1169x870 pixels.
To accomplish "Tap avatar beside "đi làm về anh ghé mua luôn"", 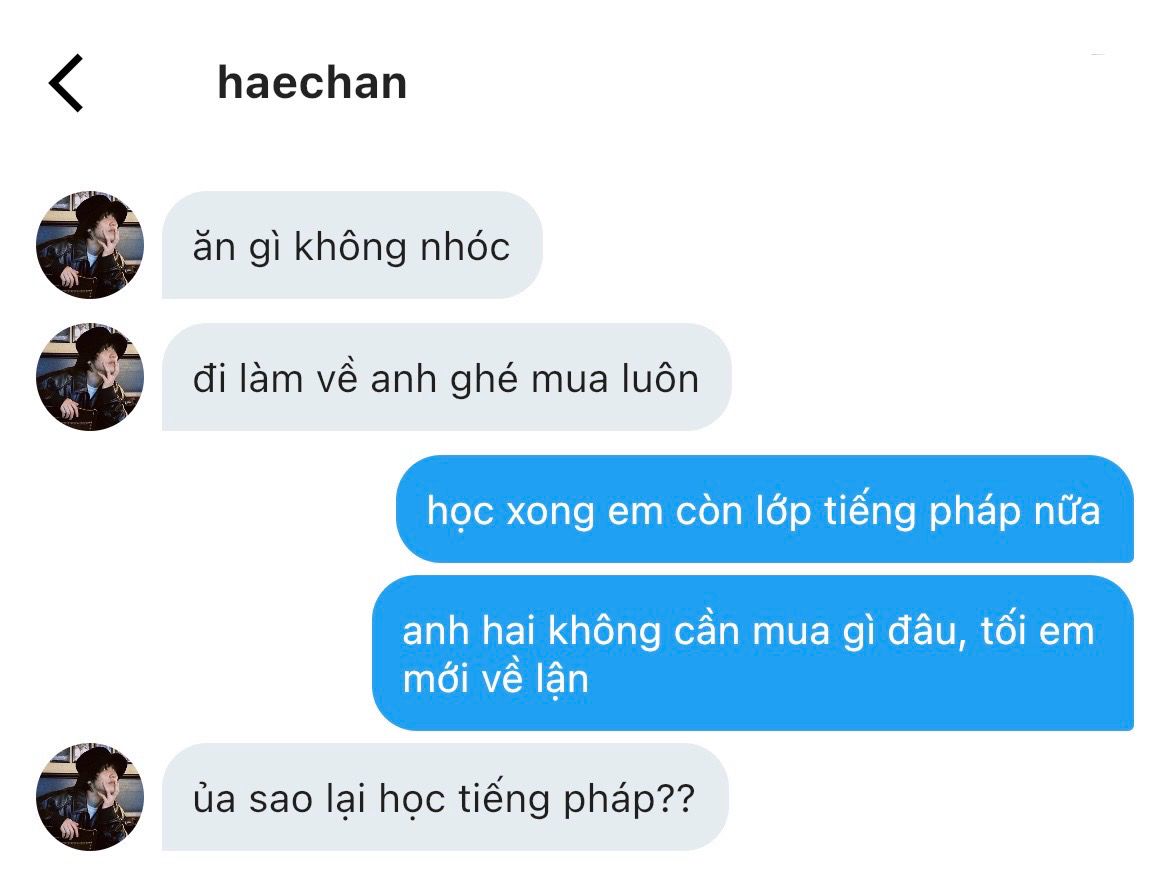I will click(x=90, y=376).
